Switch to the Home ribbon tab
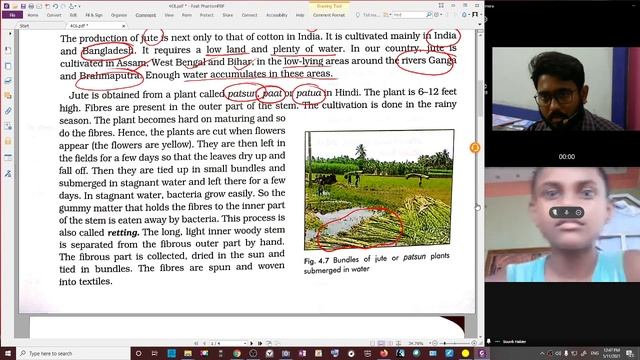Image resolution: width=640 pixels, height=360 pixels. tap(33, 15)
